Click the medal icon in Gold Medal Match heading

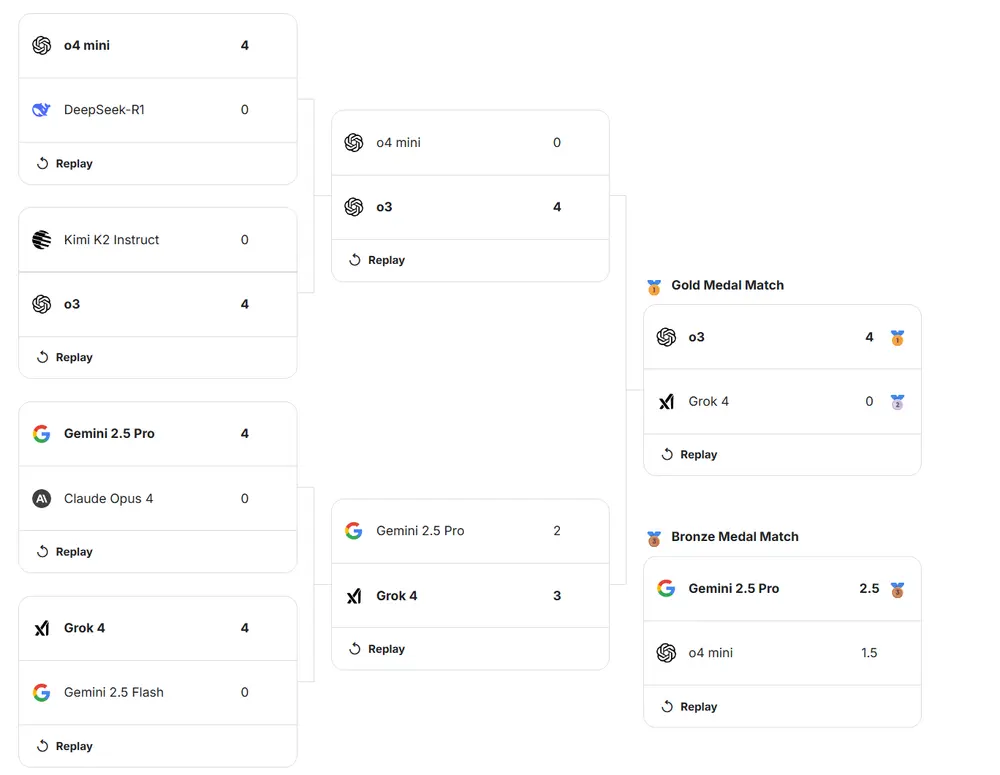pyautogui.click(x=654, y=287)
